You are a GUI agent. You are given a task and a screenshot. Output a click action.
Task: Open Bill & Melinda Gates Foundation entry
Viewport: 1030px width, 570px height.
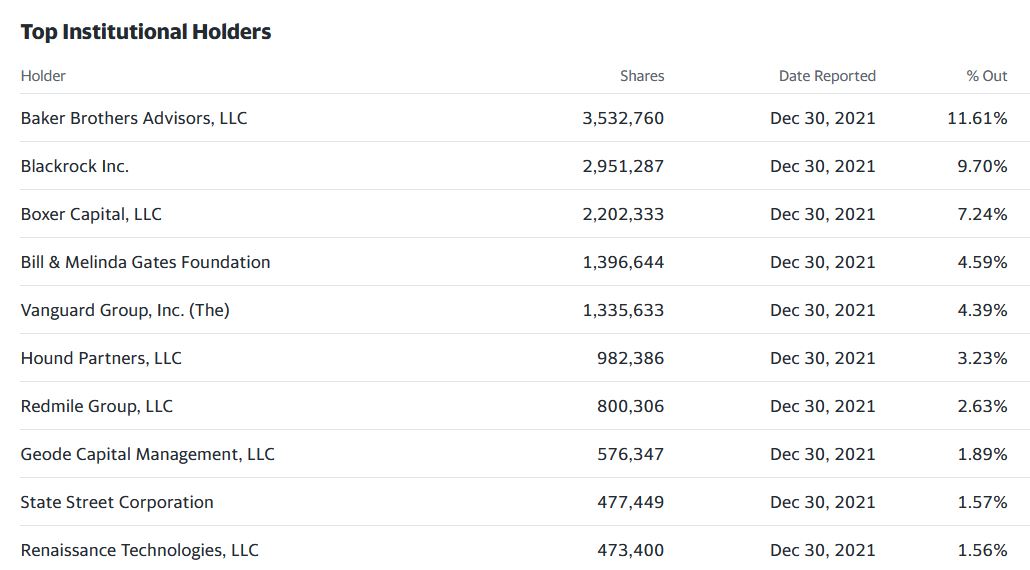click(145, 262)
